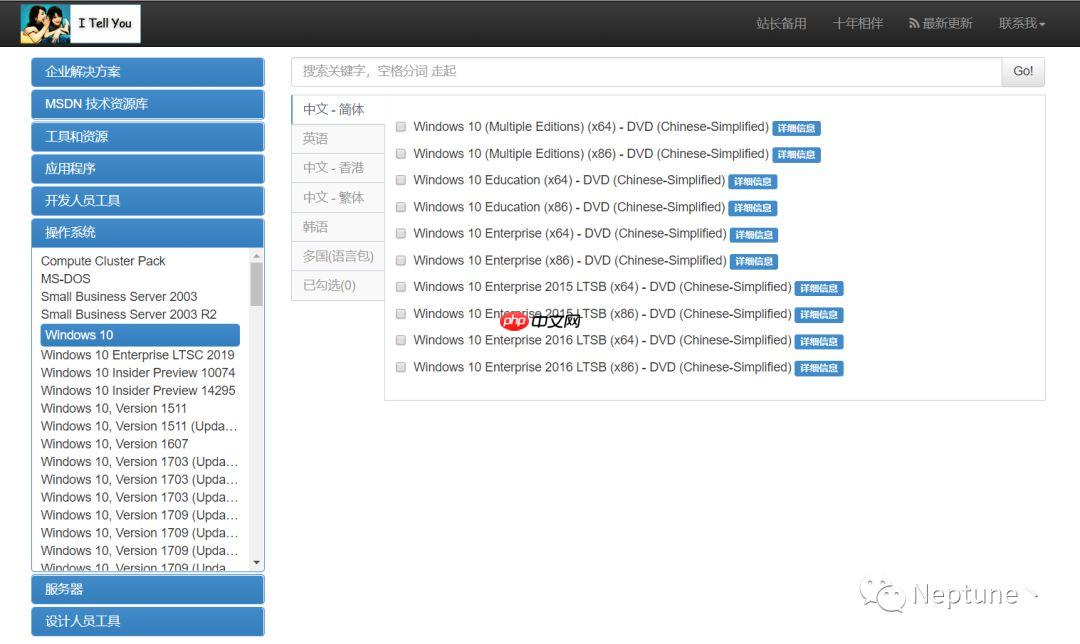This screenshot has width=1080, height=644.
Task: Click the OS list scrollbar thumb
Action: point(256,284)
